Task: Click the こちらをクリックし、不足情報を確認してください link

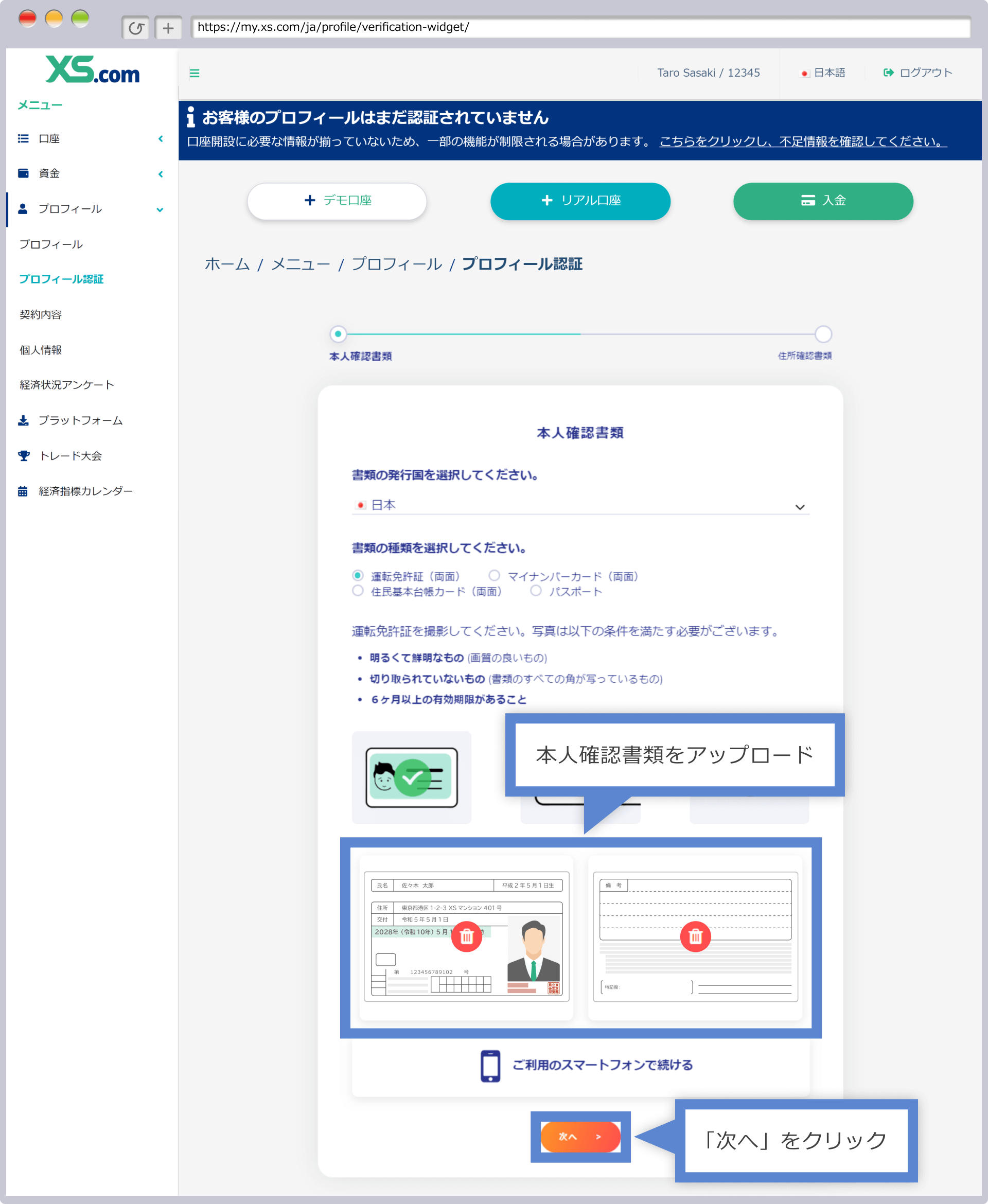Action: 803,141
